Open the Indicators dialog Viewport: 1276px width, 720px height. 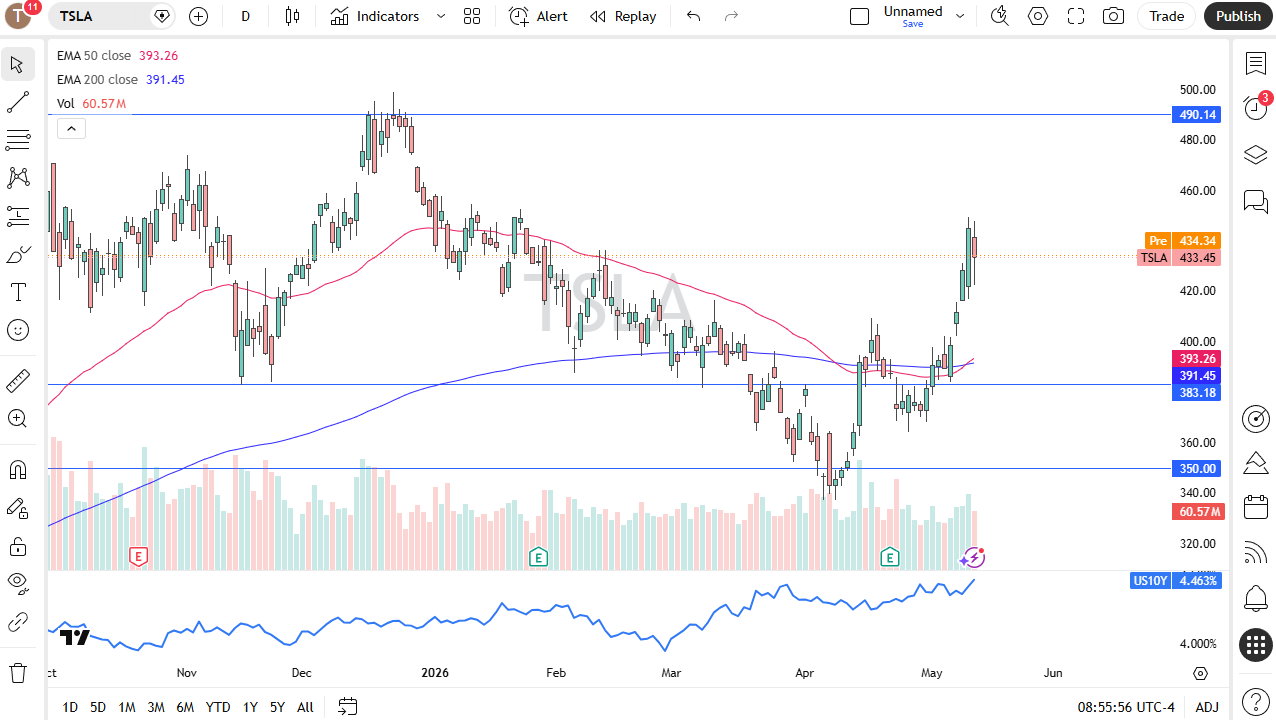point(375,16)
